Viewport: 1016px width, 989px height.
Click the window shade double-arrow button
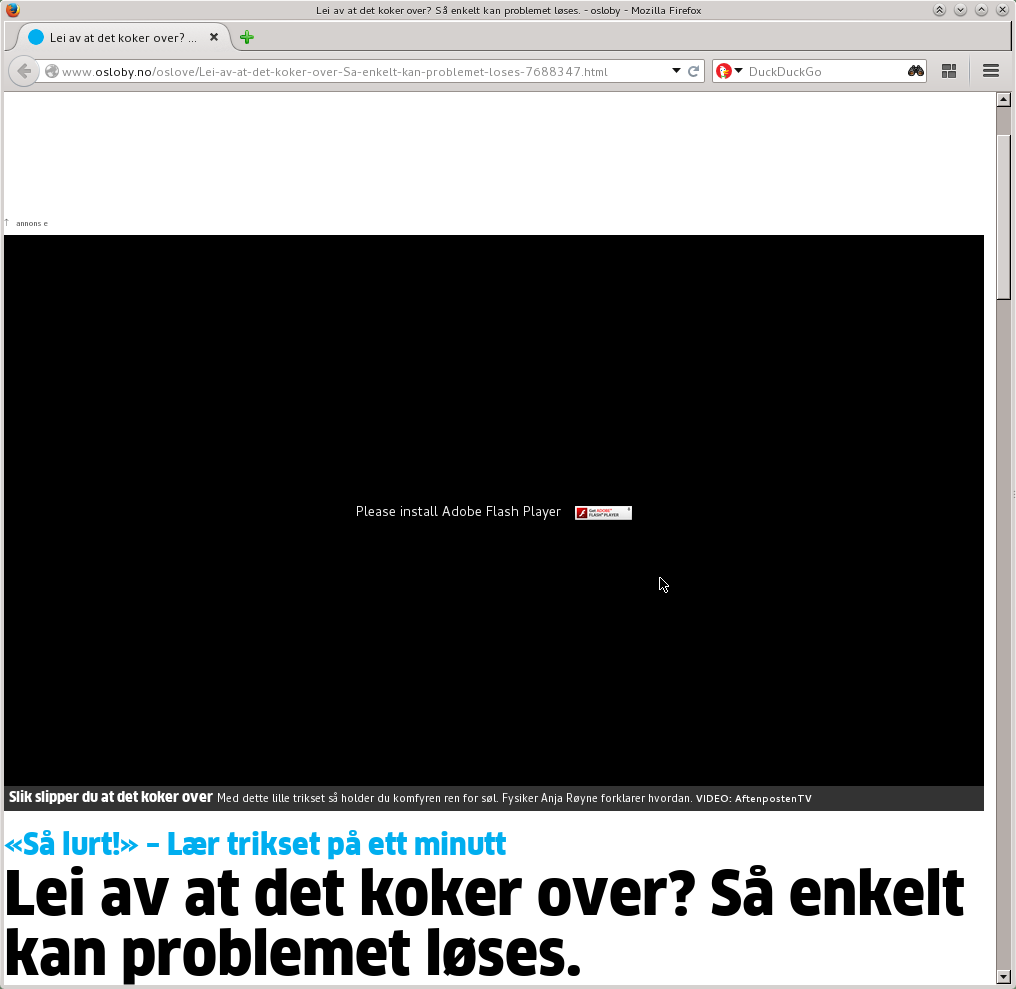(x=940, y=10)
